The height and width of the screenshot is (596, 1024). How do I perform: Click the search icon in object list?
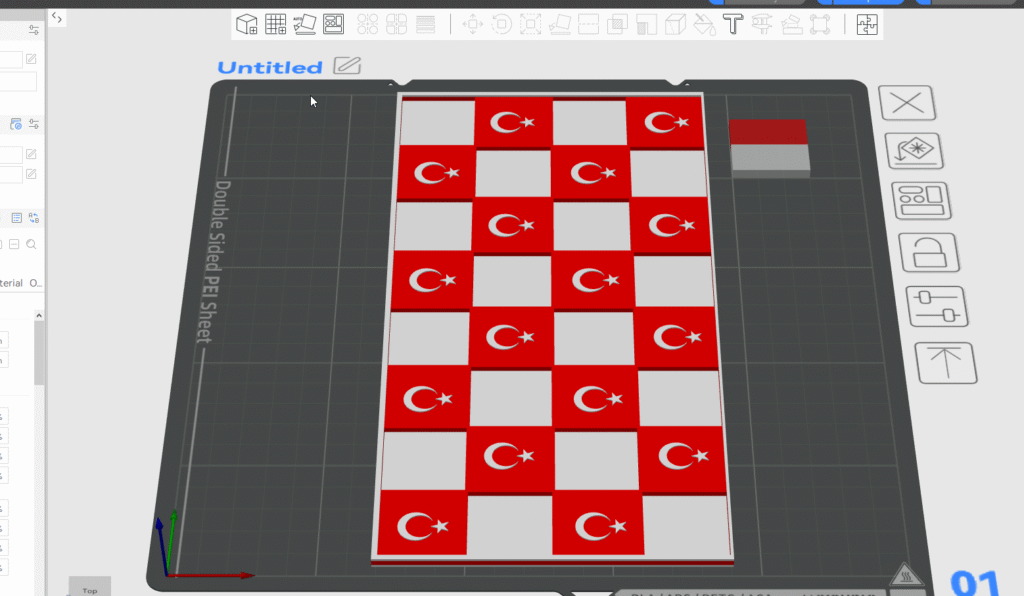click(32, 244)
